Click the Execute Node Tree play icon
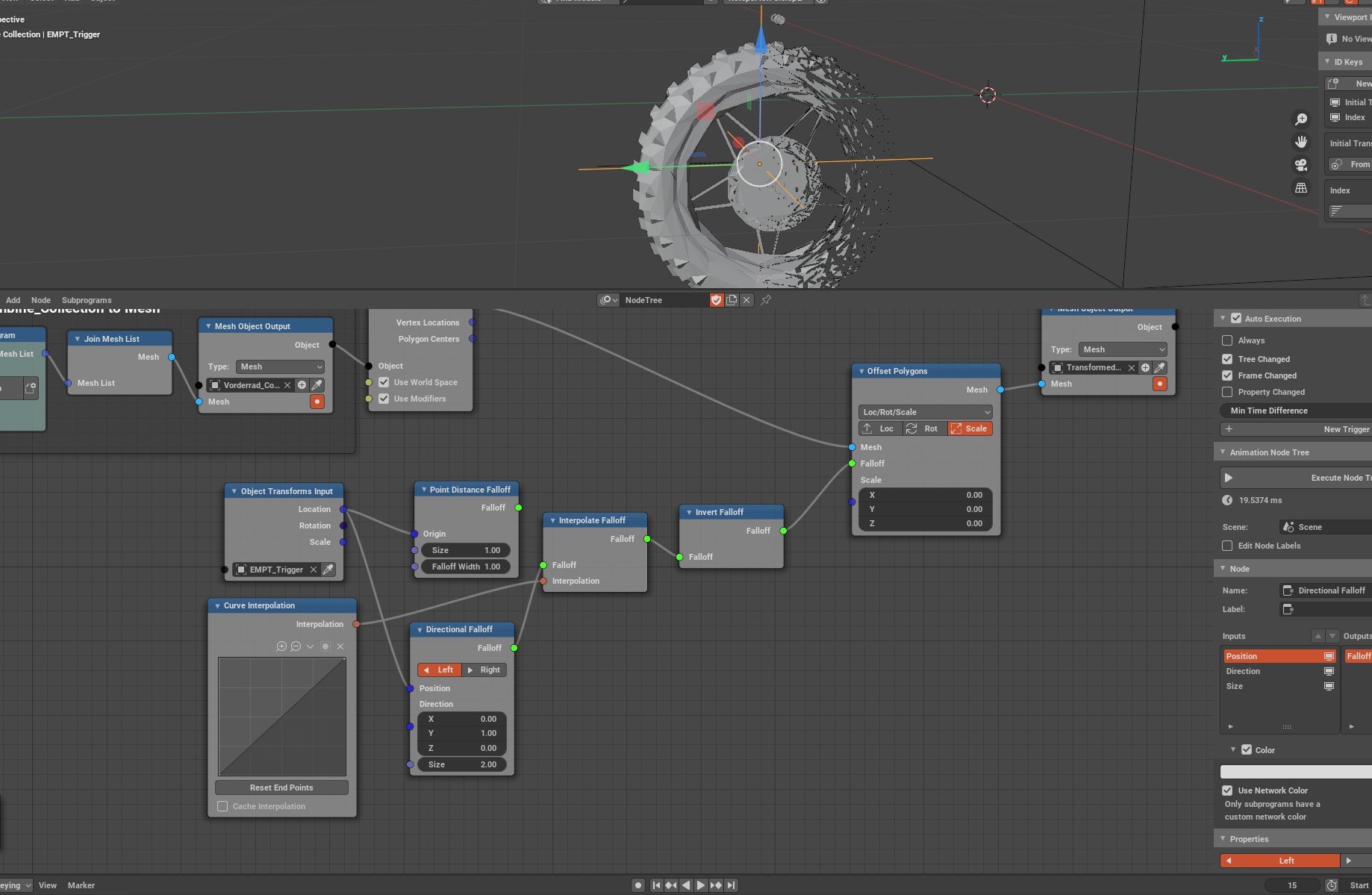 tap(1229, 478)
